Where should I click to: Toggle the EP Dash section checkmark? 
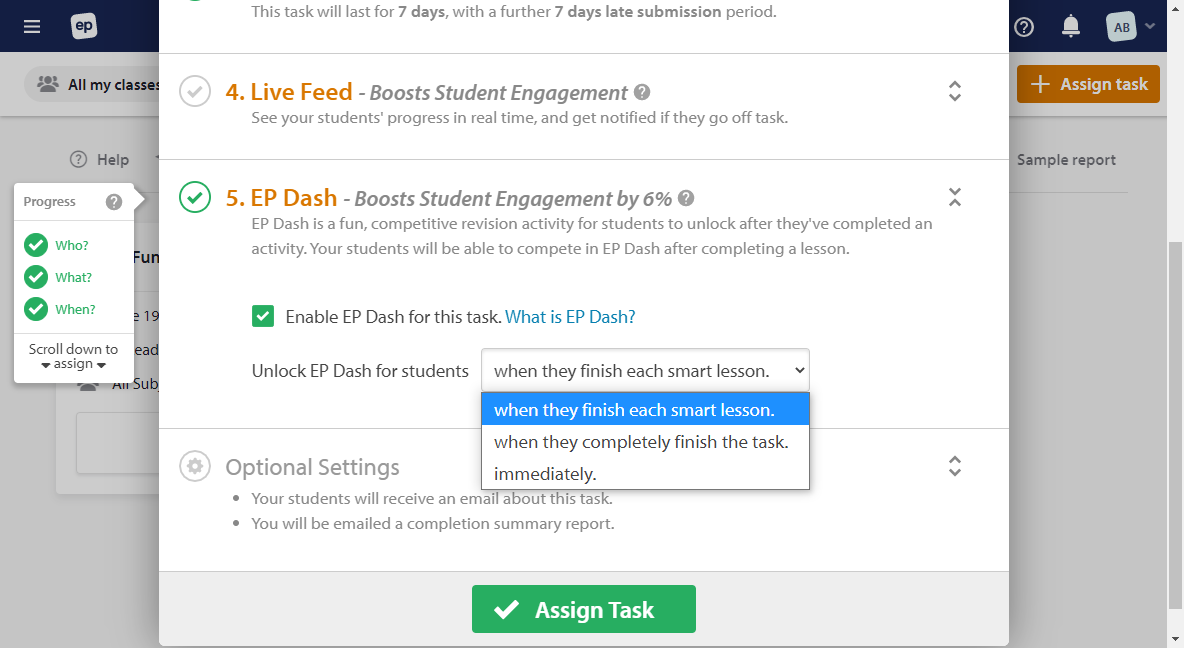click(x=195, y=197)
